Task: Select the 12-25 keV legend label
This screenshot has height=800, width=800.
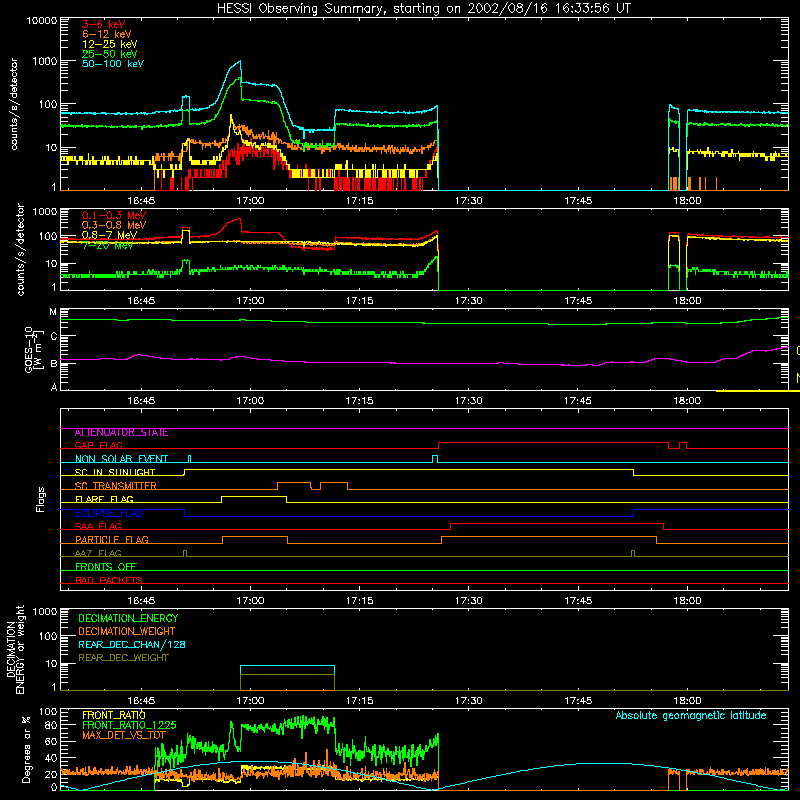Action: 110,44
